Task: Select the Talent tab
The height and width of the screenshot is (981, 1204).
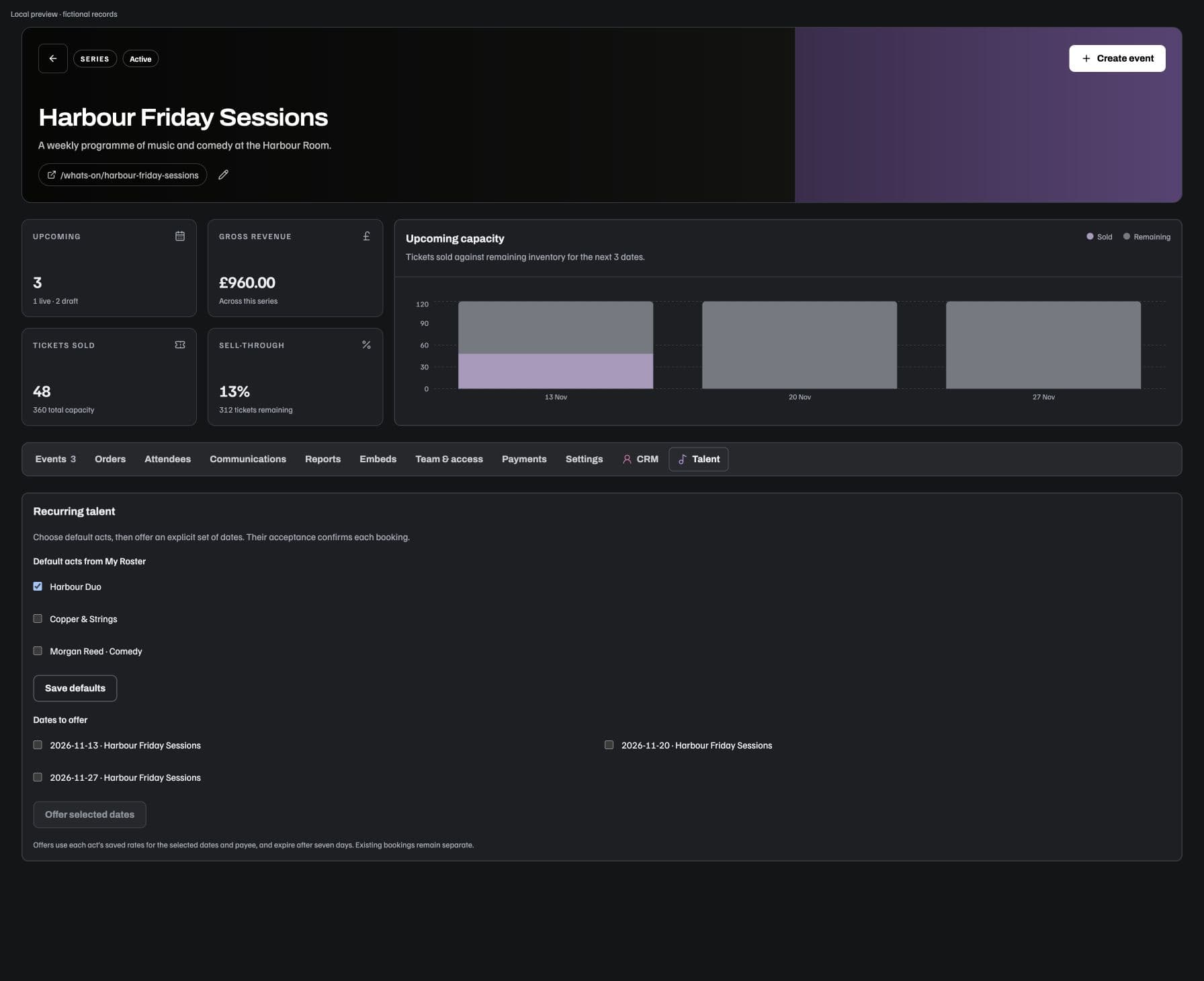Action: pyautogui.click(x=699, y=459)
